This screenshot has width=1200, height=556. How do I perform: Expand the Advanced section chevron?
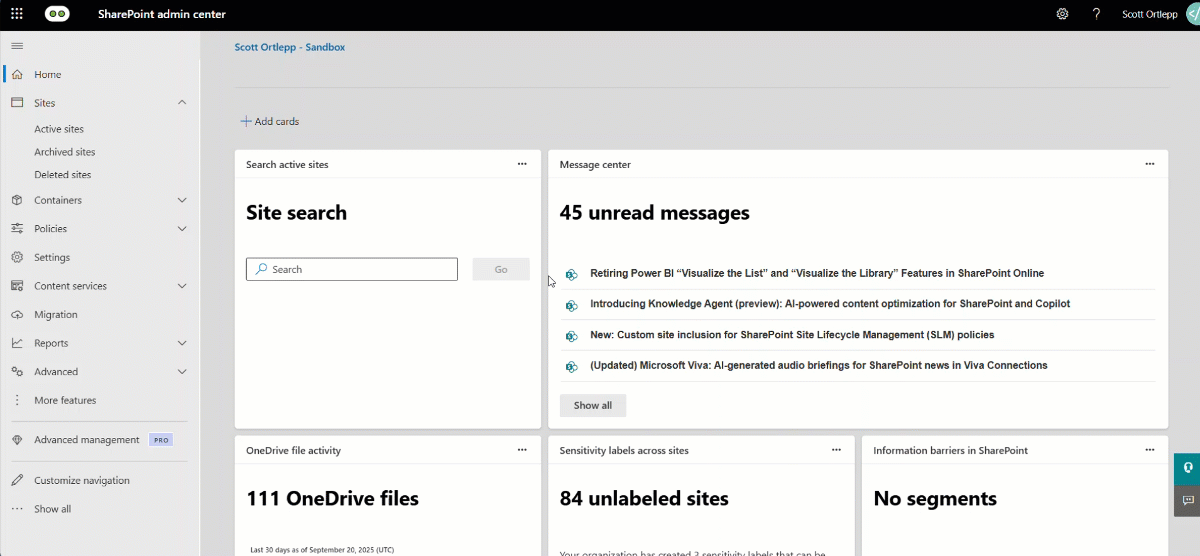(x=182, y=371)
